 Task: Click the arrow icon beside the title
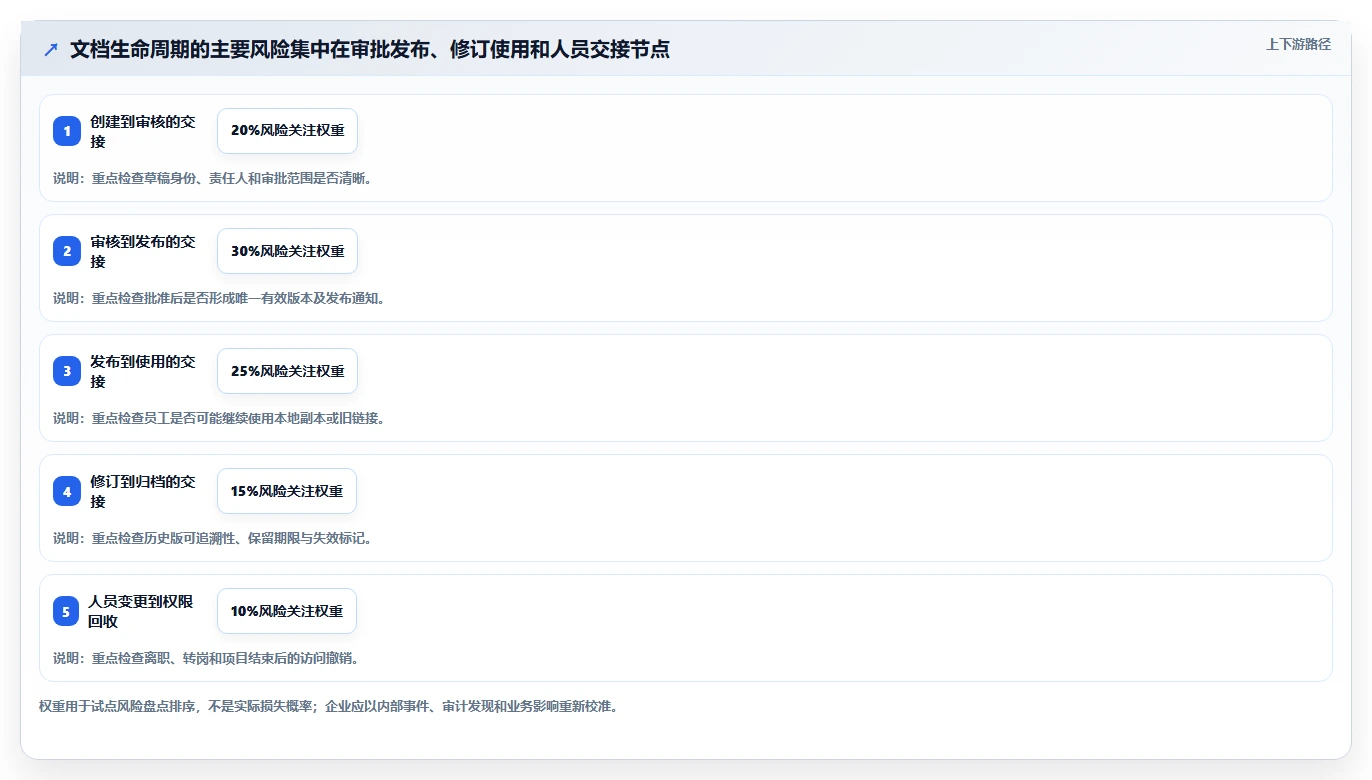pyautogui.click(x=51, y=49)
